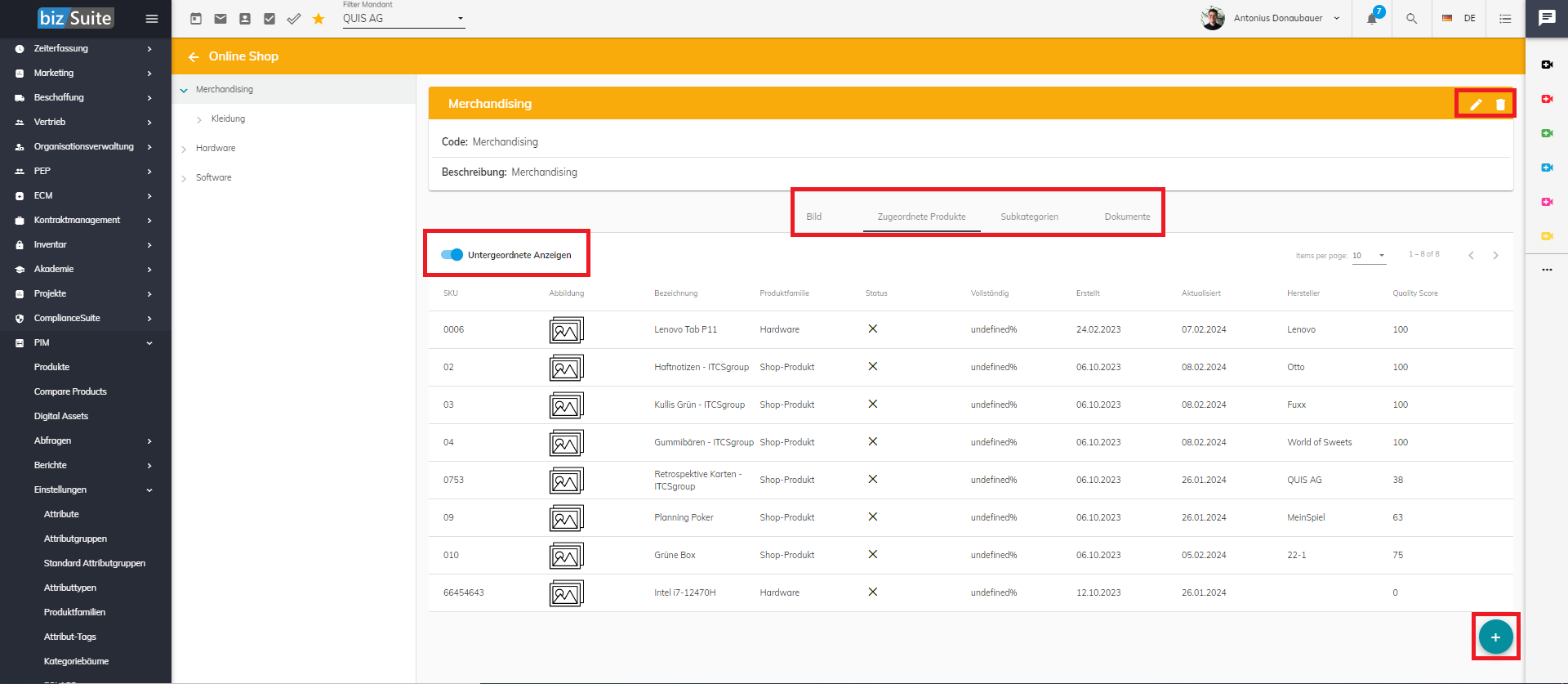Click the green video camera icon
1568x684 pixels.
pyautogui.click(x=1547, y=133)
